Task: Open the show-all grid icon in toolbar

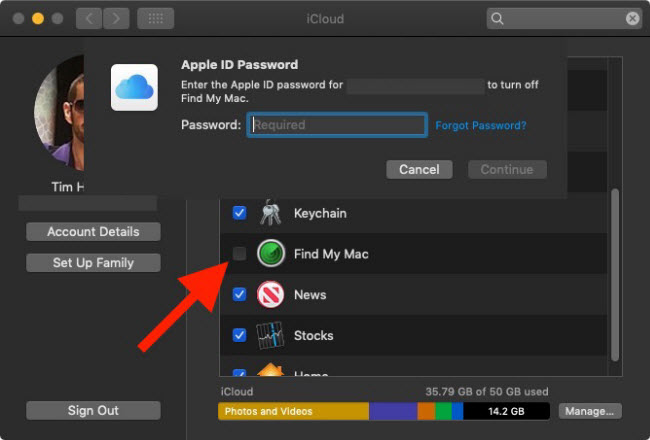Action: click(155, 18)
